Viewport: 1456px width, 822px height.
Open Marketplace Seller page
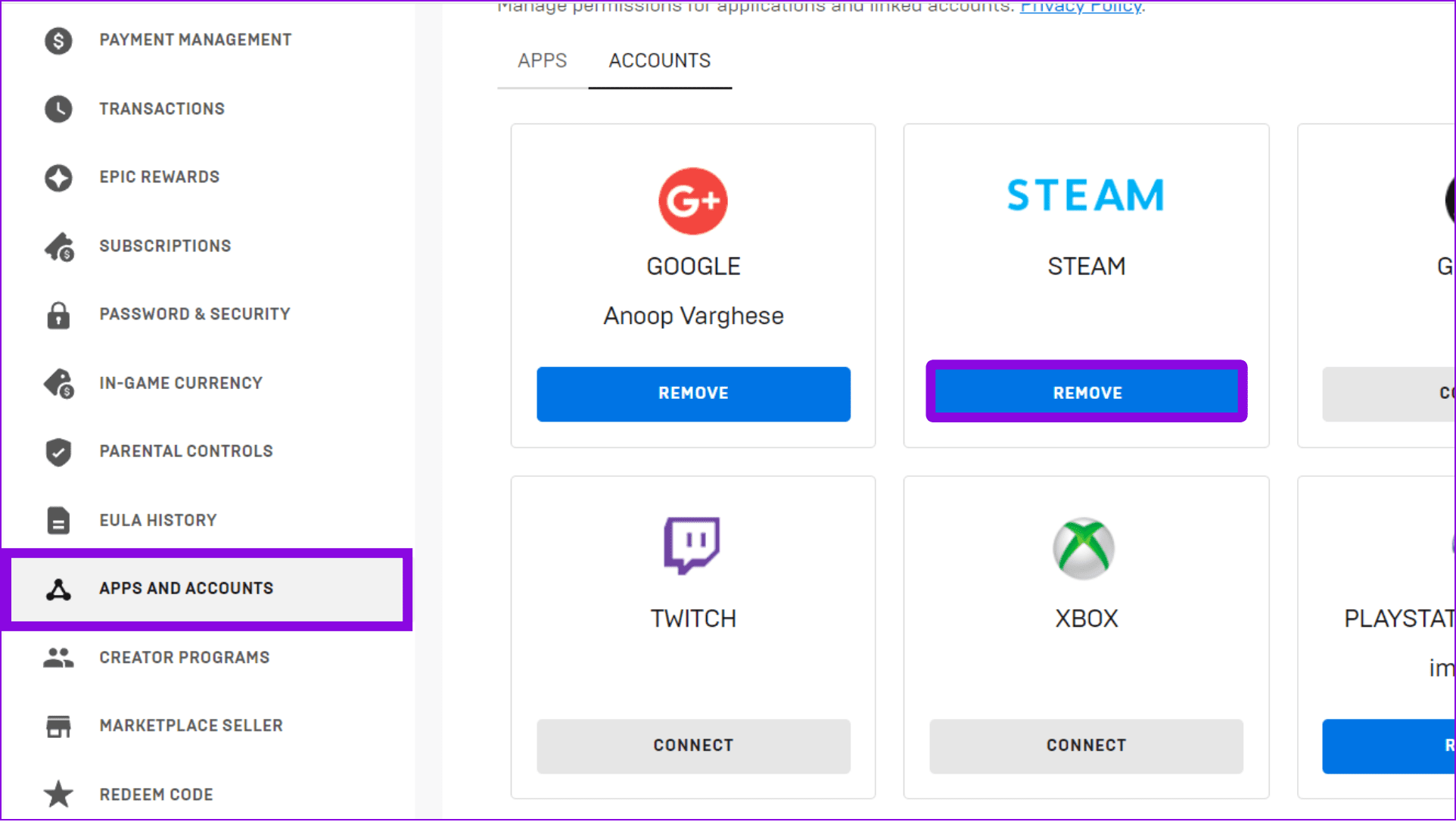click(x=191, y=726)
